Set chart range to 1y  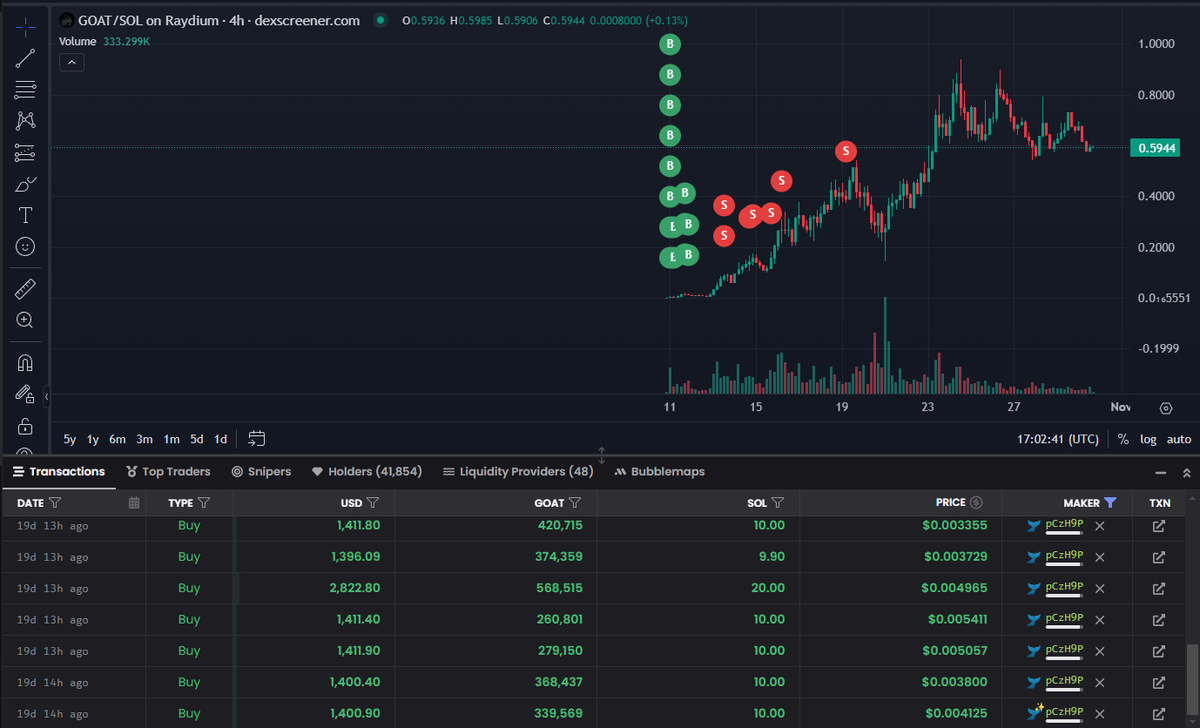(93, 439)
